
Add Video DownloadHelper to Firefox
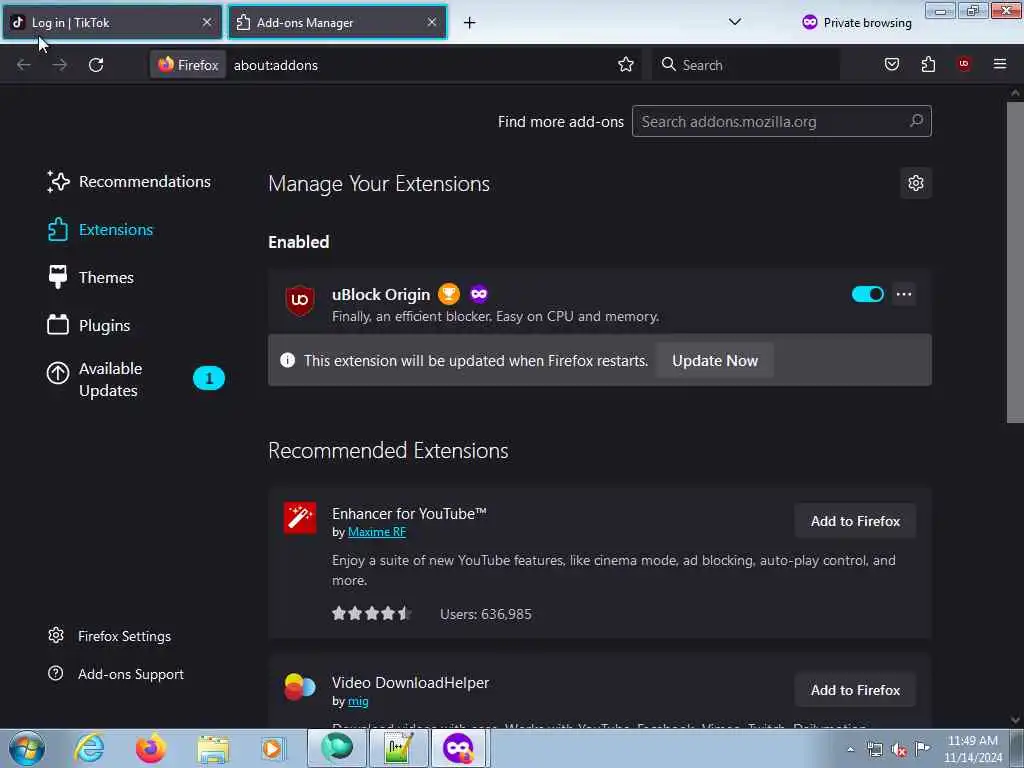(x=855, y=690)
